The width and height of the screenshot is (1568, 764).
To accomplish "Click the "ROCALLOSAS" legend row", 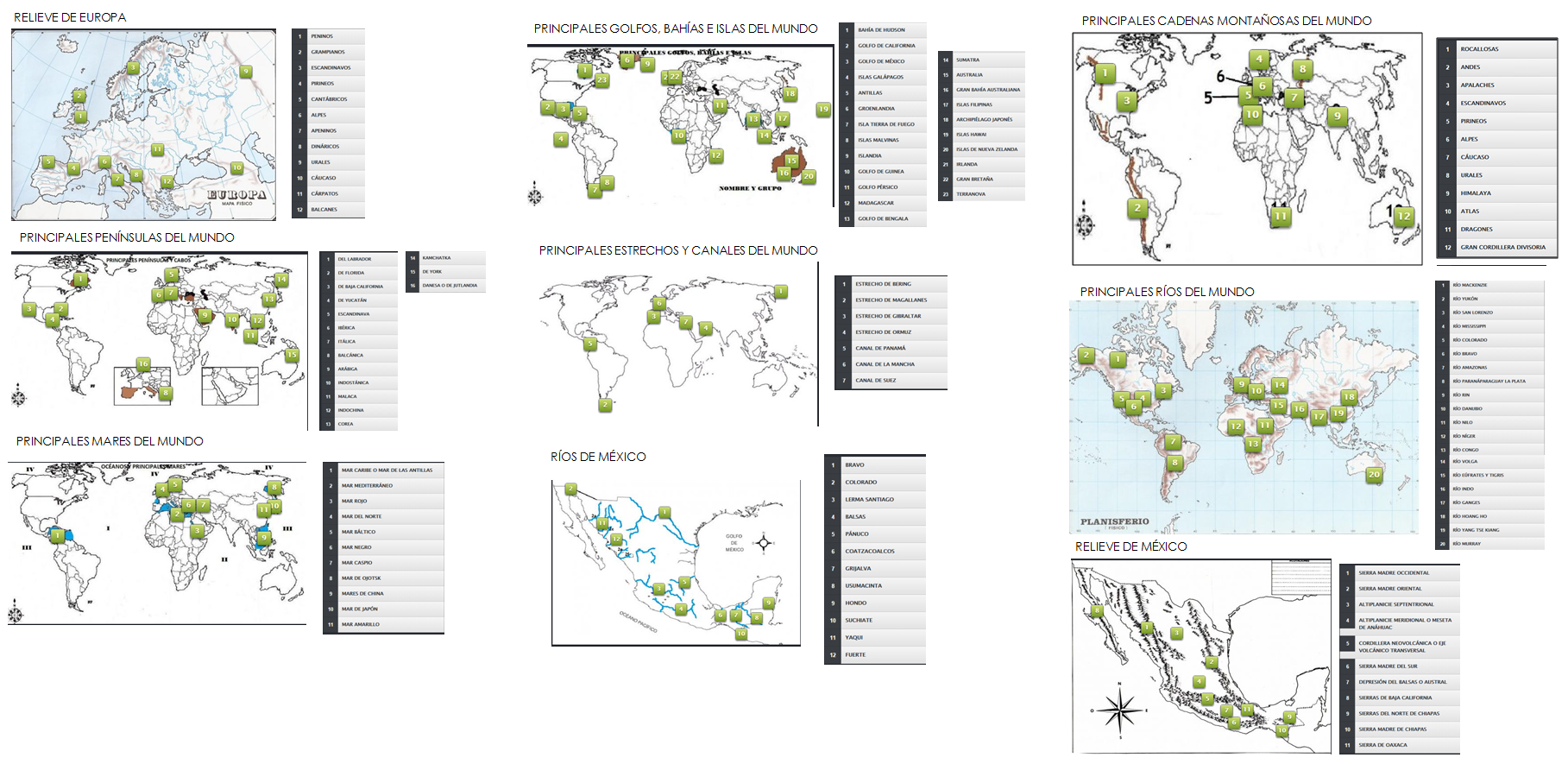I will coord(1496,49).
